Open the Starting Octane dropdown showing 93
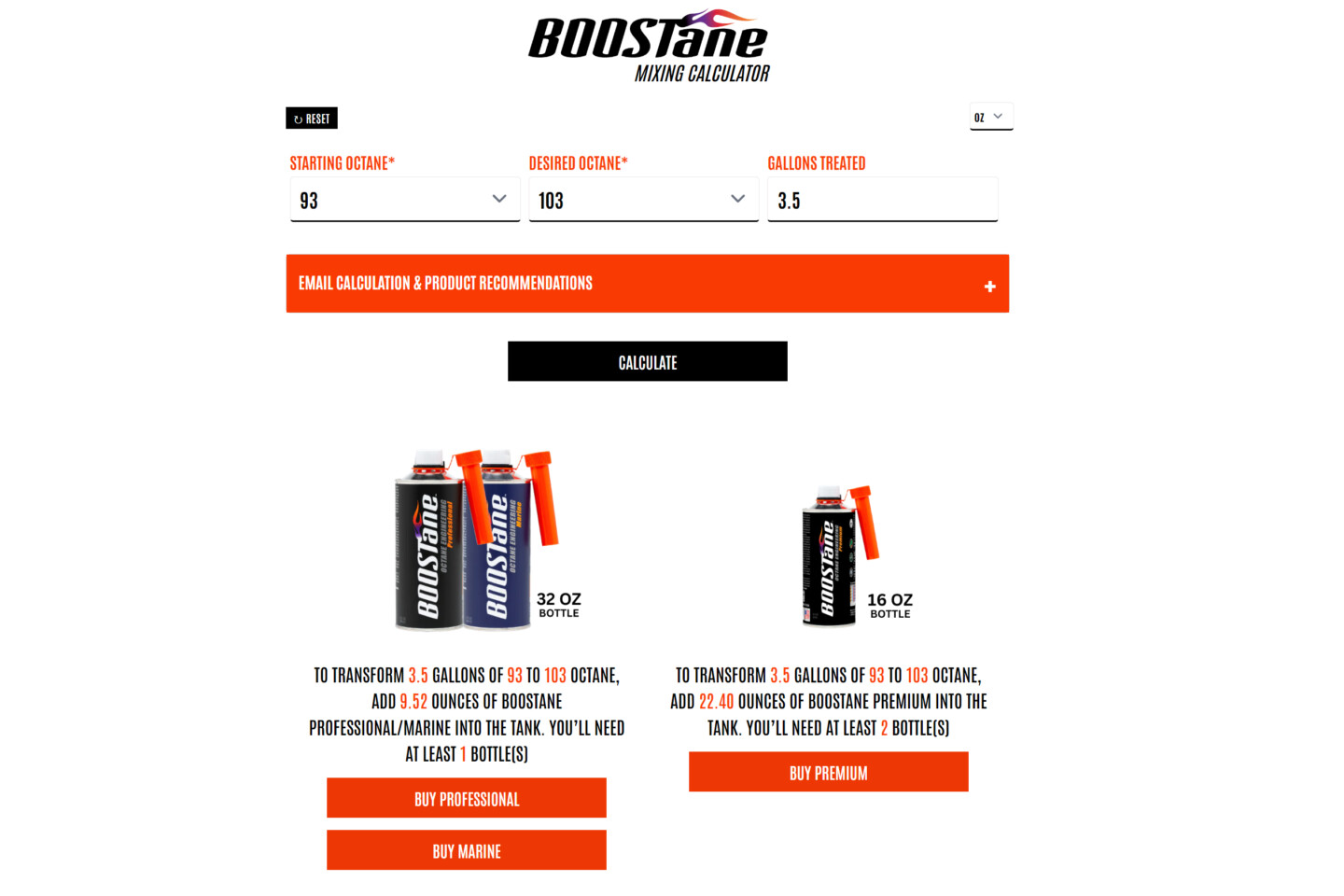The height and width of the screenshot is (896, 1344). [405, 200]
